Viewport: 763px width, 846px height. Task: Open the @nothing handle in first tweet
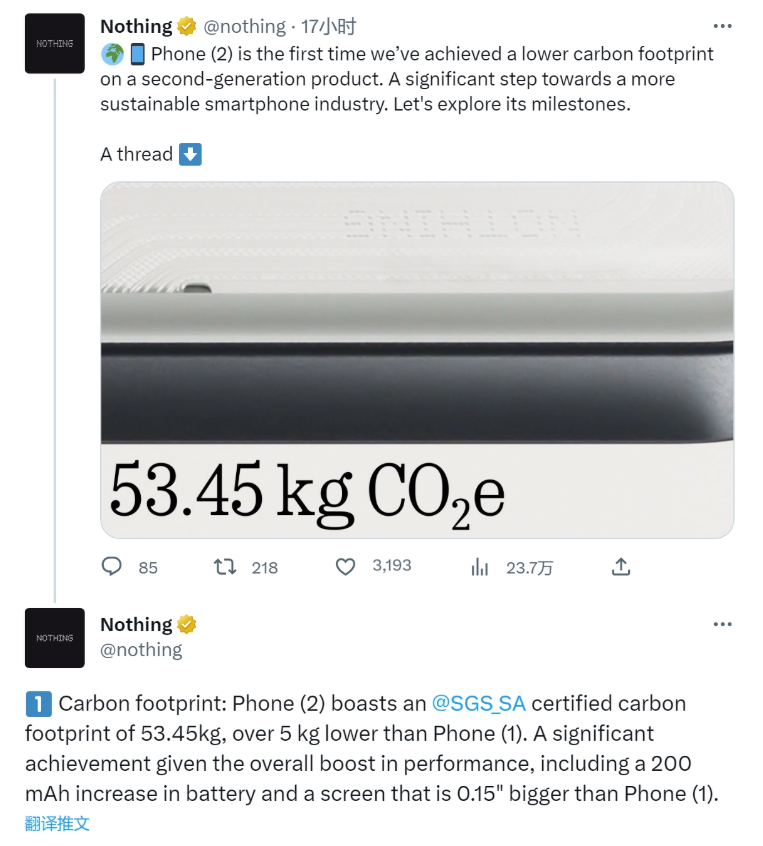point(244,26)
